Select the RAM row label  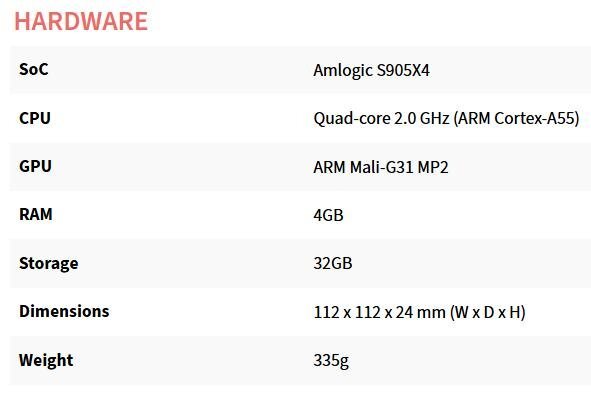pos(36,214)
